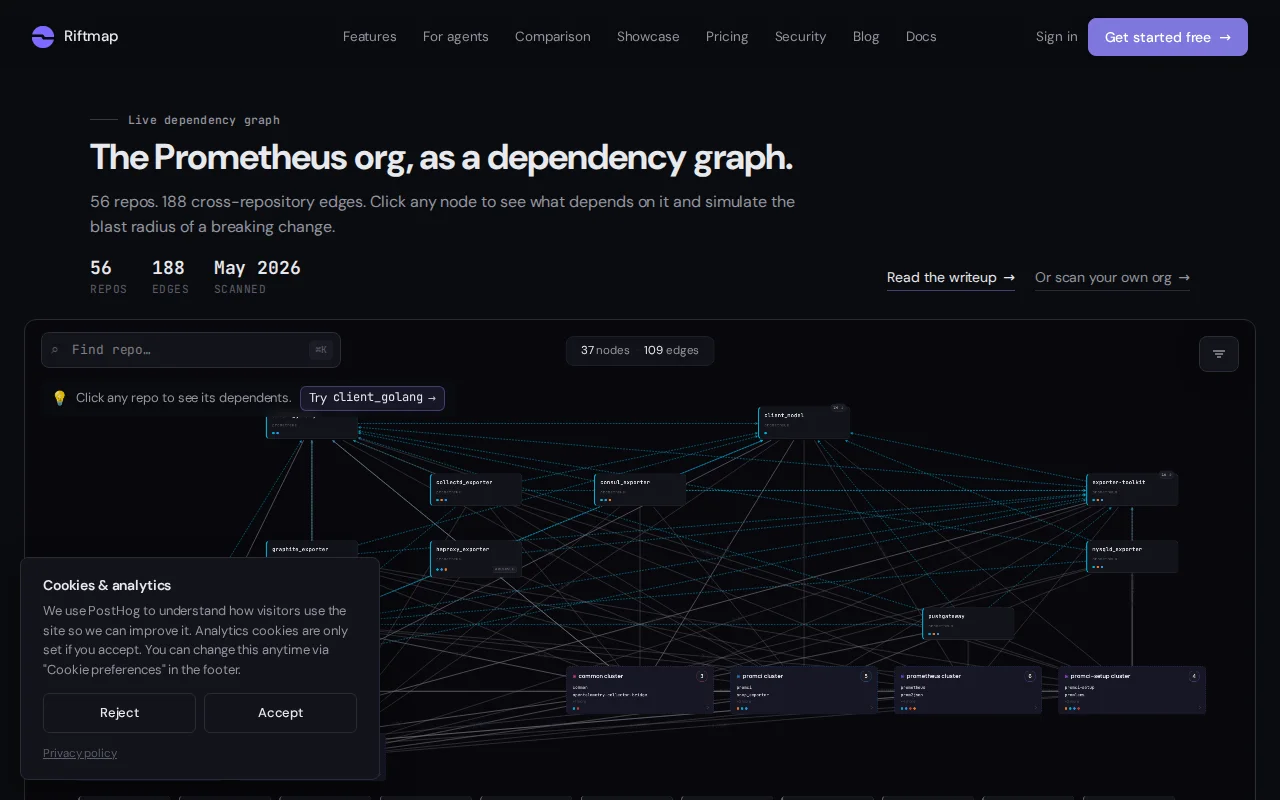Open Read the writeup link

[x=951, y=278]
